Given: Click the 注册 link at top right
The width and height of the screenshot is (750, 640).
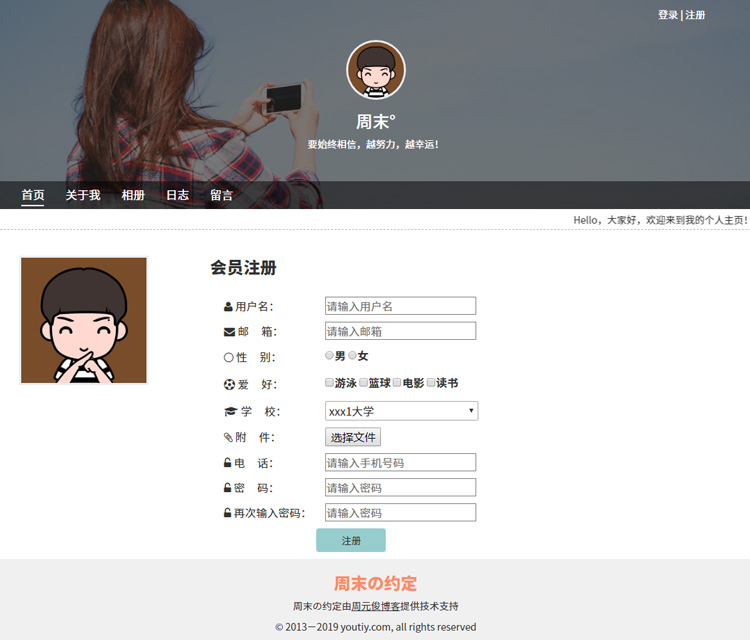Looking at the screenshot, I should pyautogui.click(x=695, y=15).
